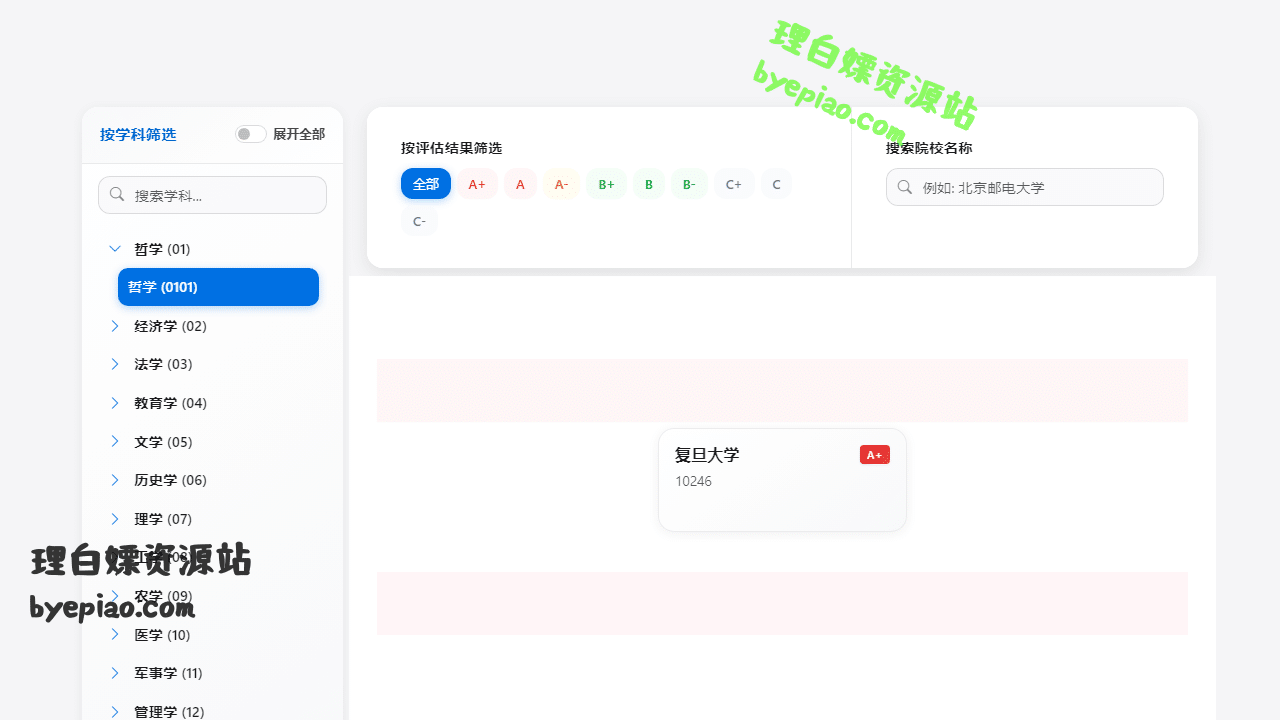Toggle the 展开全部 switch
Viewport: 1280px width, 720px height.
pos(251,134)
